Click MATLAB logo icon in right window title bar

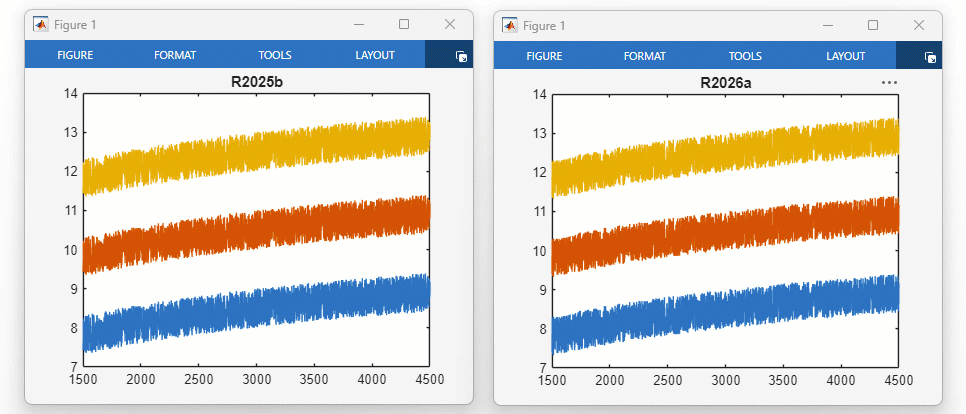click(x=510, y=25)
